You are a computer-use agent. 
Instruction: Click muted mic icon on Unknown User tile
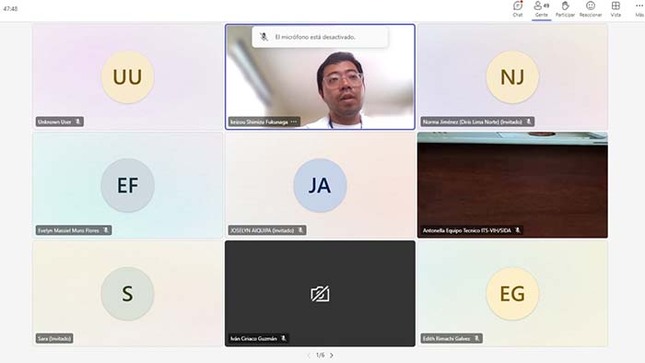click(x=78, y=122)
